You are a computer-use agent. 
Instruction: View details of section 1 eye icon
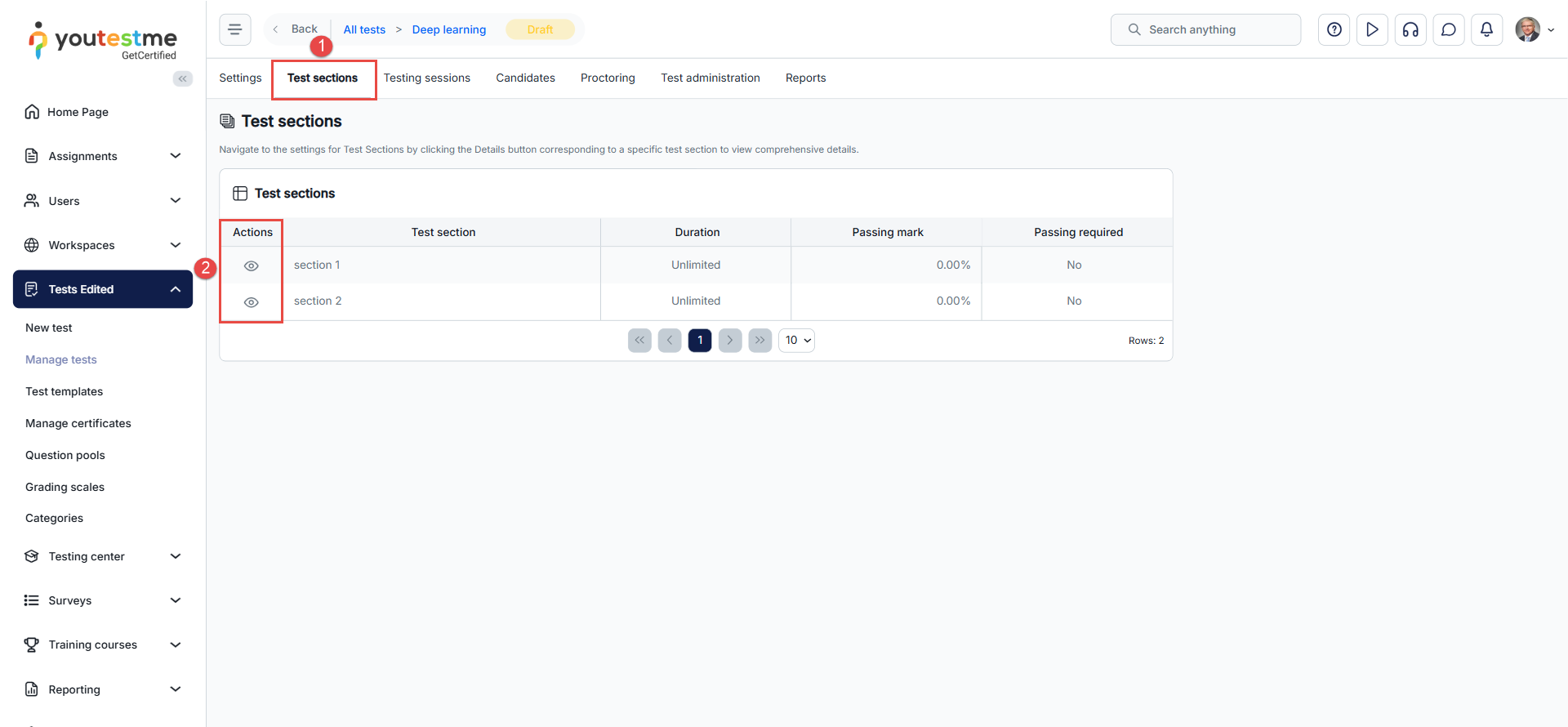point(252,265)
